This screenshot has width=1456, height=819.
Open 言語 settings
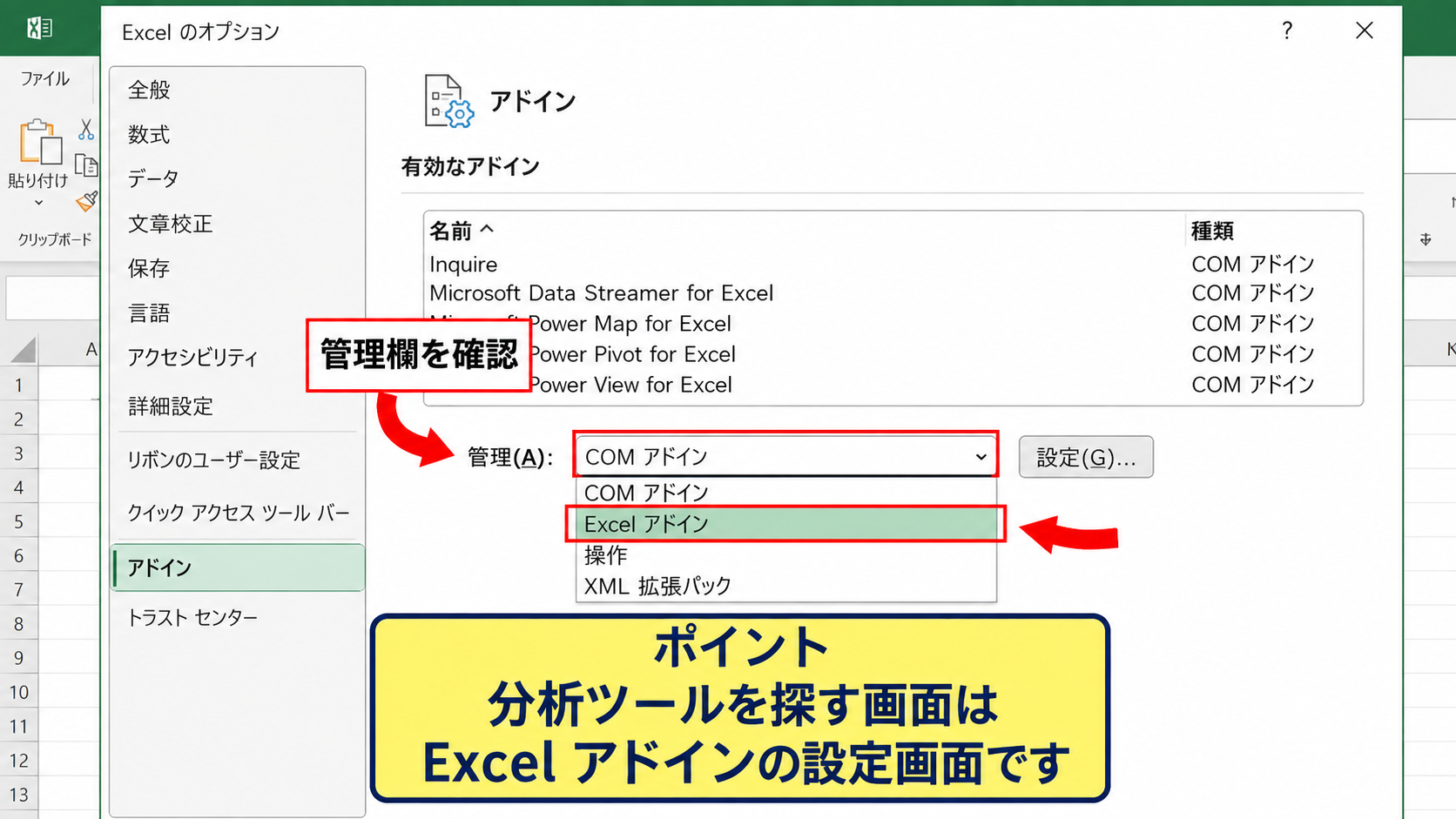click(x=237, y=312)
